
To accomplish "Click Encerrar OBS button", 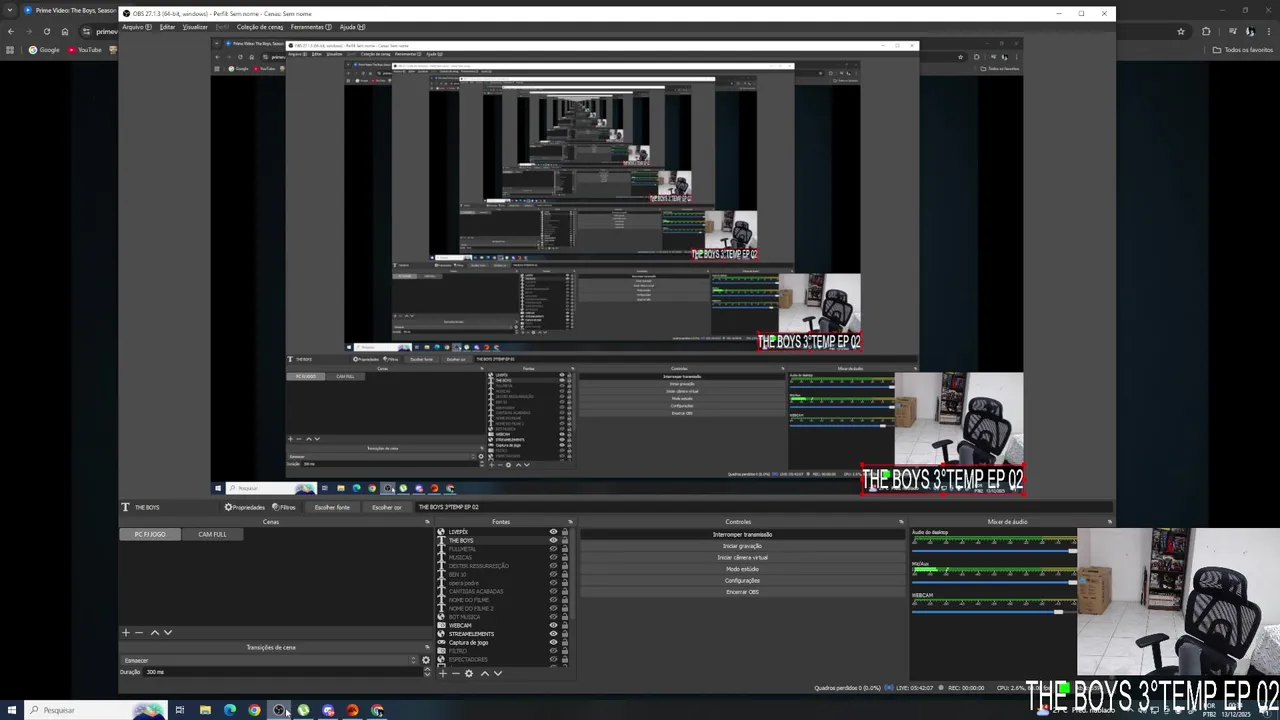I will coord(742,592).
